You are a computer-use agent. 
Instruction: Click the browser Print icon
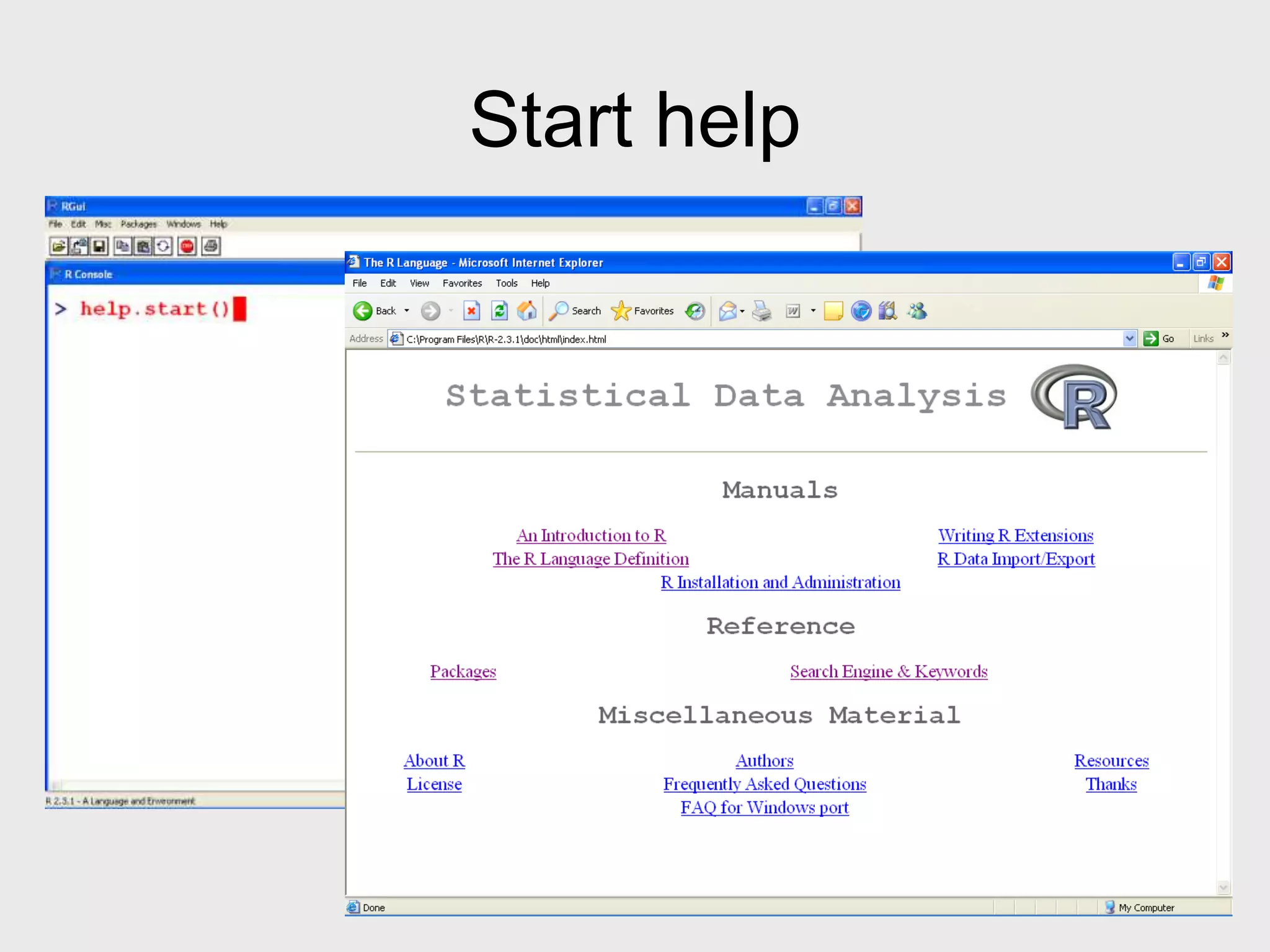click(762, 311)
